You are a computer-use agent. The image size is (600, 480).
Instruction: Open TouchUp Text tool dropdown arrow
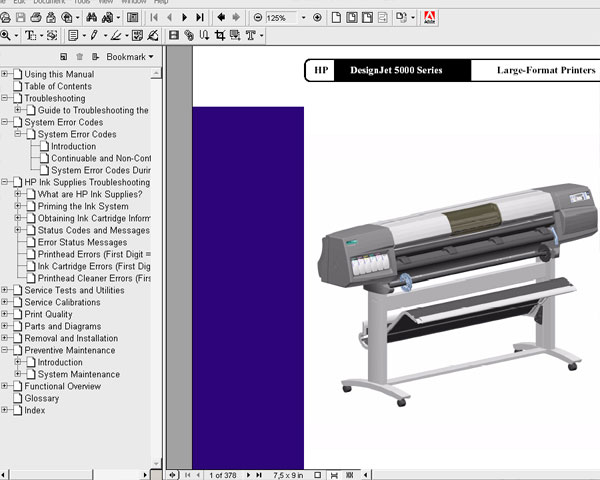262,36
